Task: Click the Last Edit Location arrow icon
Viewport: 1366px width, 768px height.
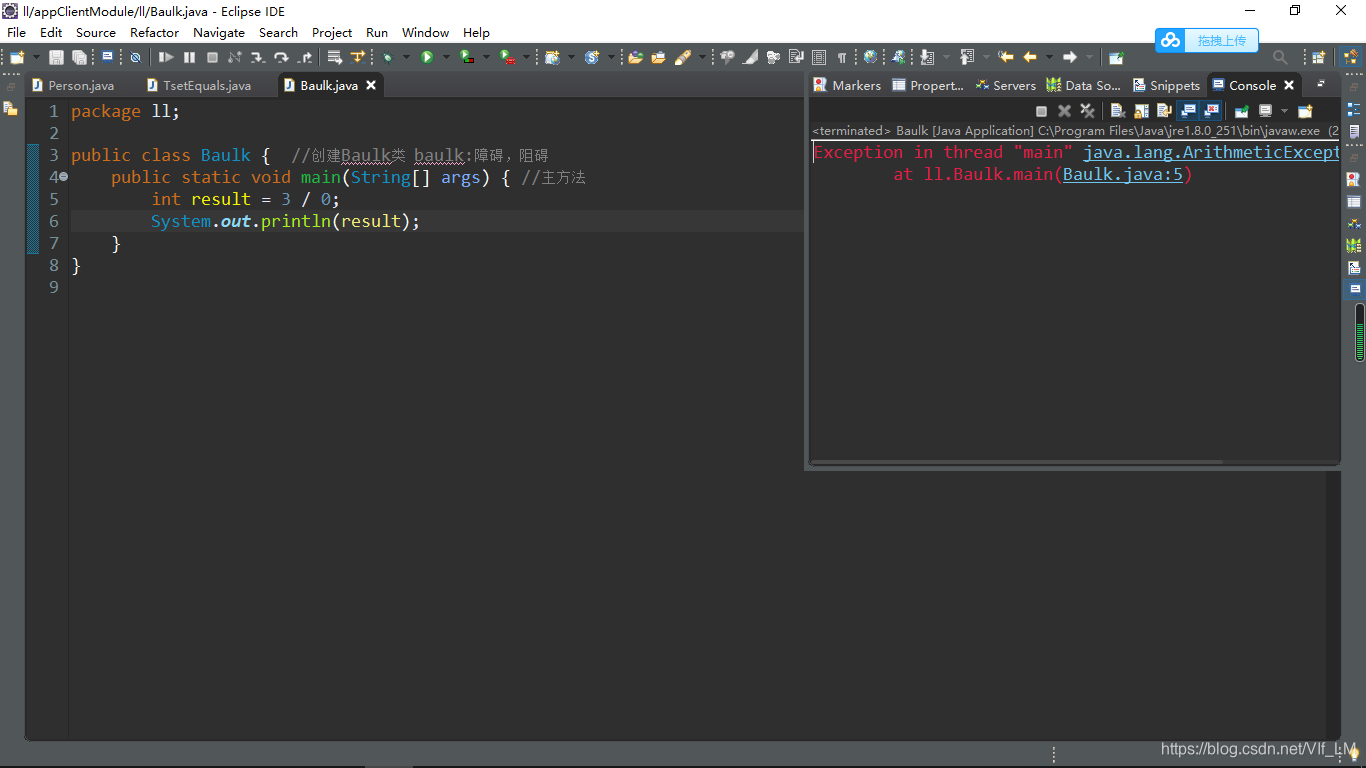Action: pos(1007,57)
